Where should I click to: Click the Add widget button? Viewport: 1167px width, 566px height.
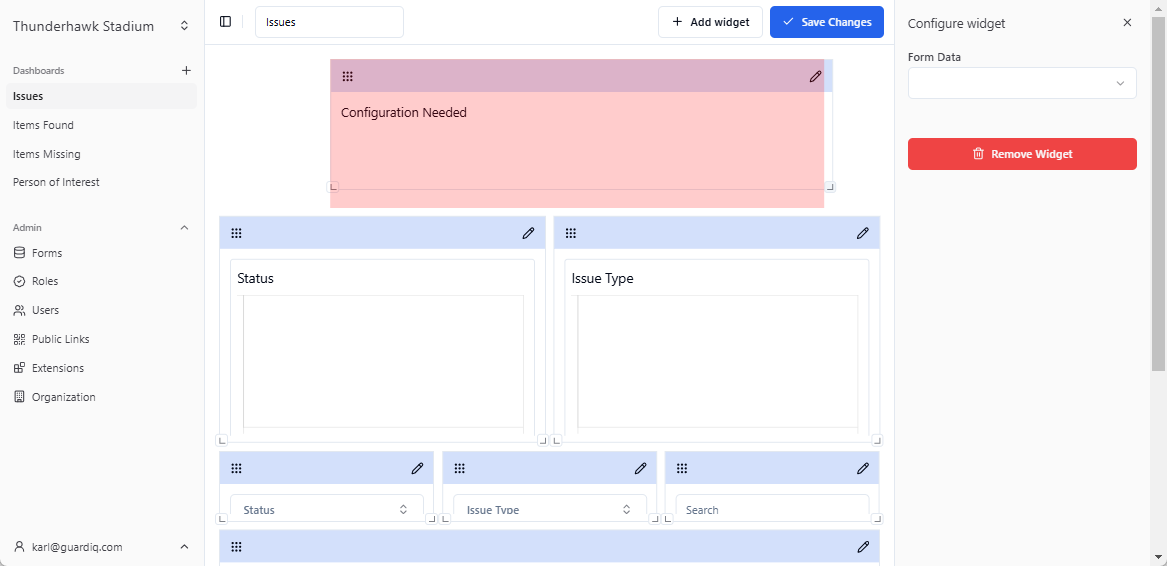(x=710, y=22)
